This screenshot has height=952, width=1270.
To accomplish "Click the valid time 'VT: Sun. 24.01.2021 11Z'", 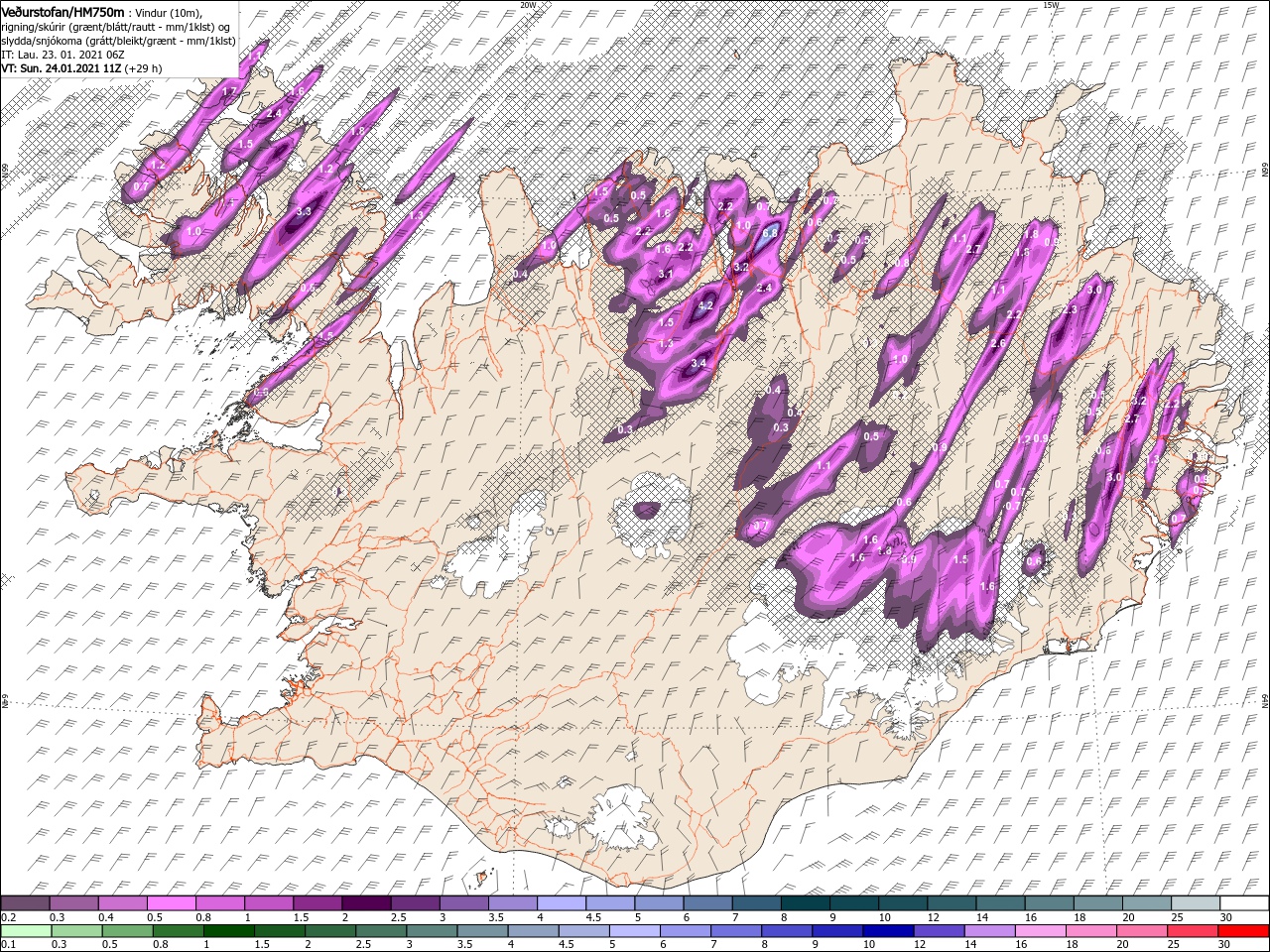I will click(62, 68).
